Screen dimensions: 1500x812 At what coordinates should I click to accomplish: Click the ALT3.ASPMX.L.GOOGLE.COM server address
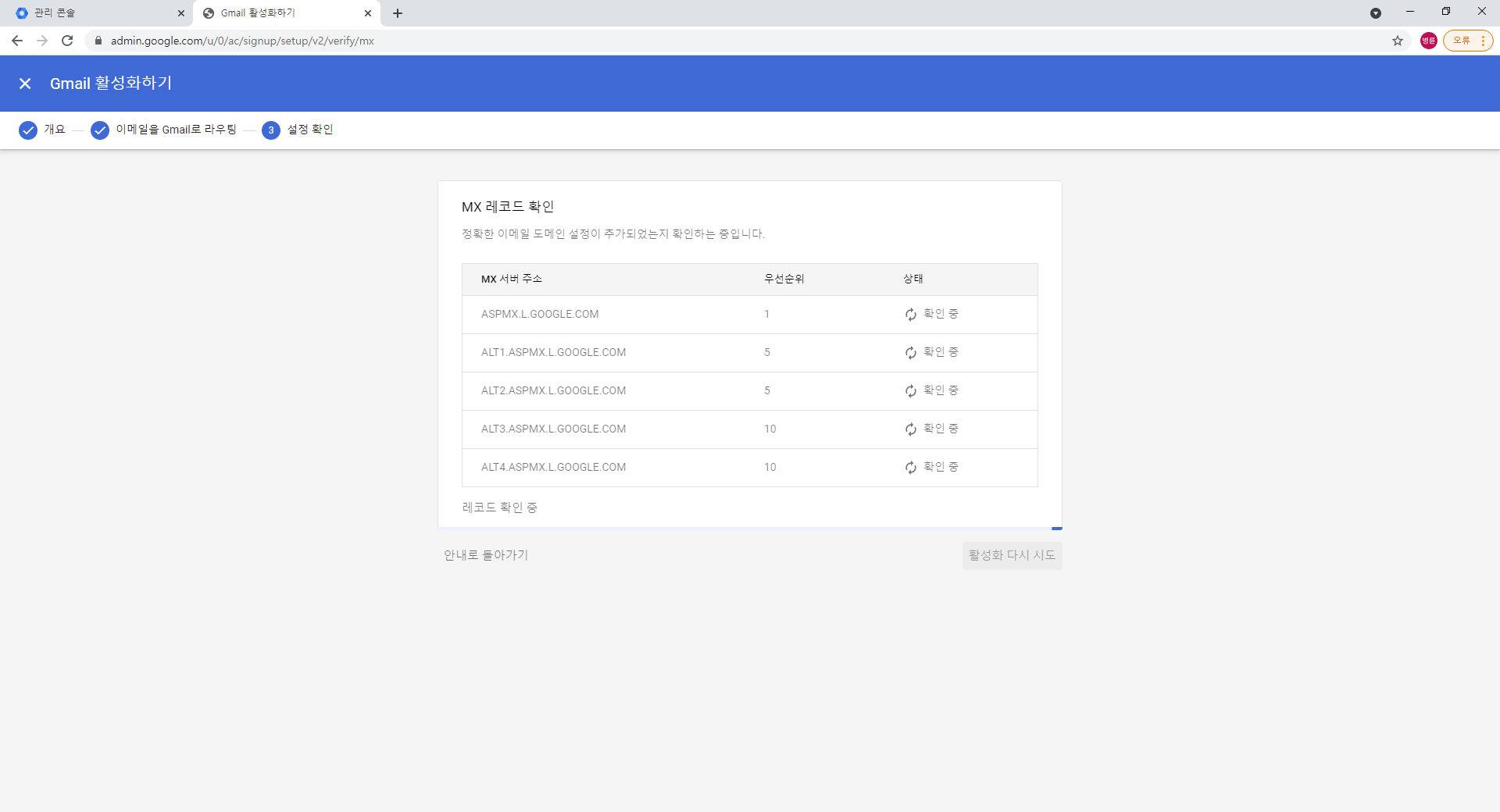[553, 429]
